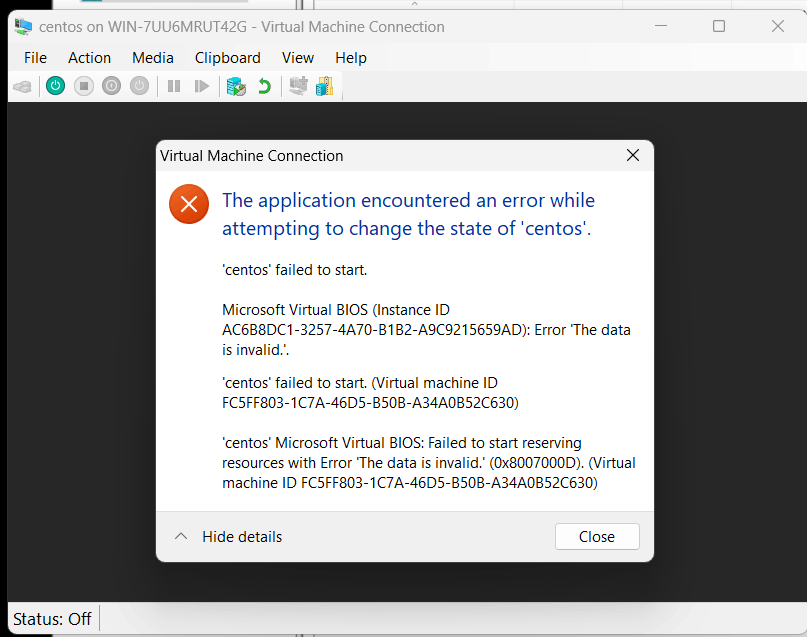Open the Clipboard menu
Viewport: 807px width, 637px height.
coord(227,58)
